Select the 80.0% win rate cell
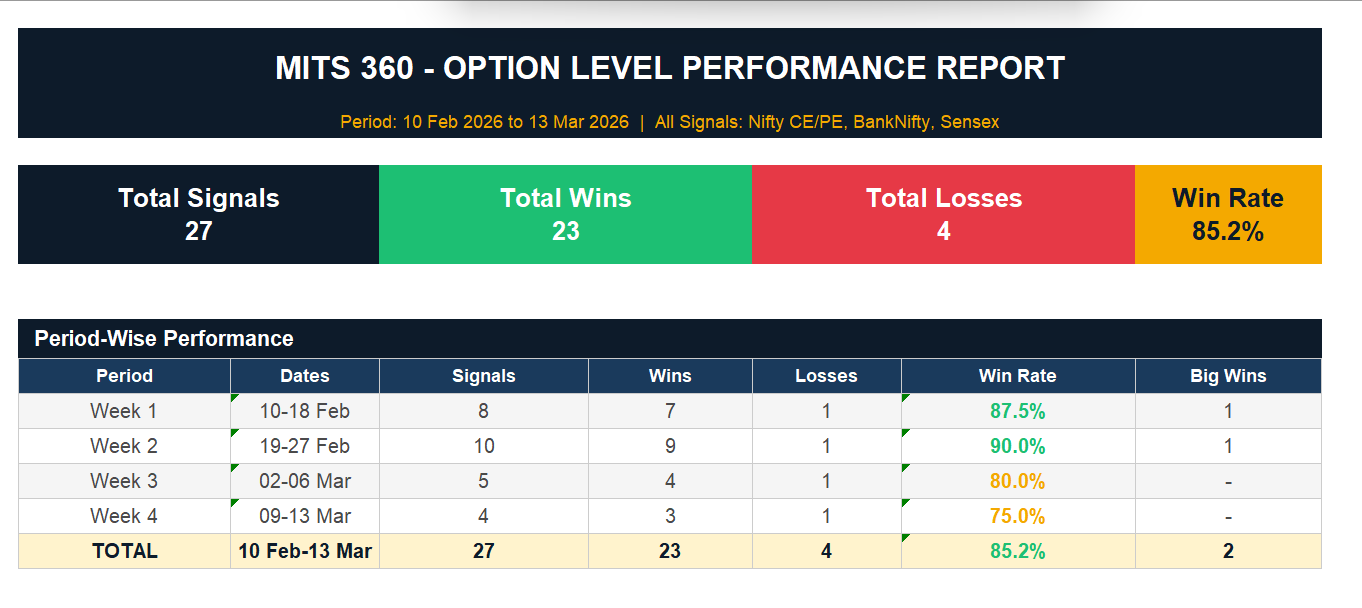Image resolution: width=1362 pixels, height=608 pixels. [1017, 481]
